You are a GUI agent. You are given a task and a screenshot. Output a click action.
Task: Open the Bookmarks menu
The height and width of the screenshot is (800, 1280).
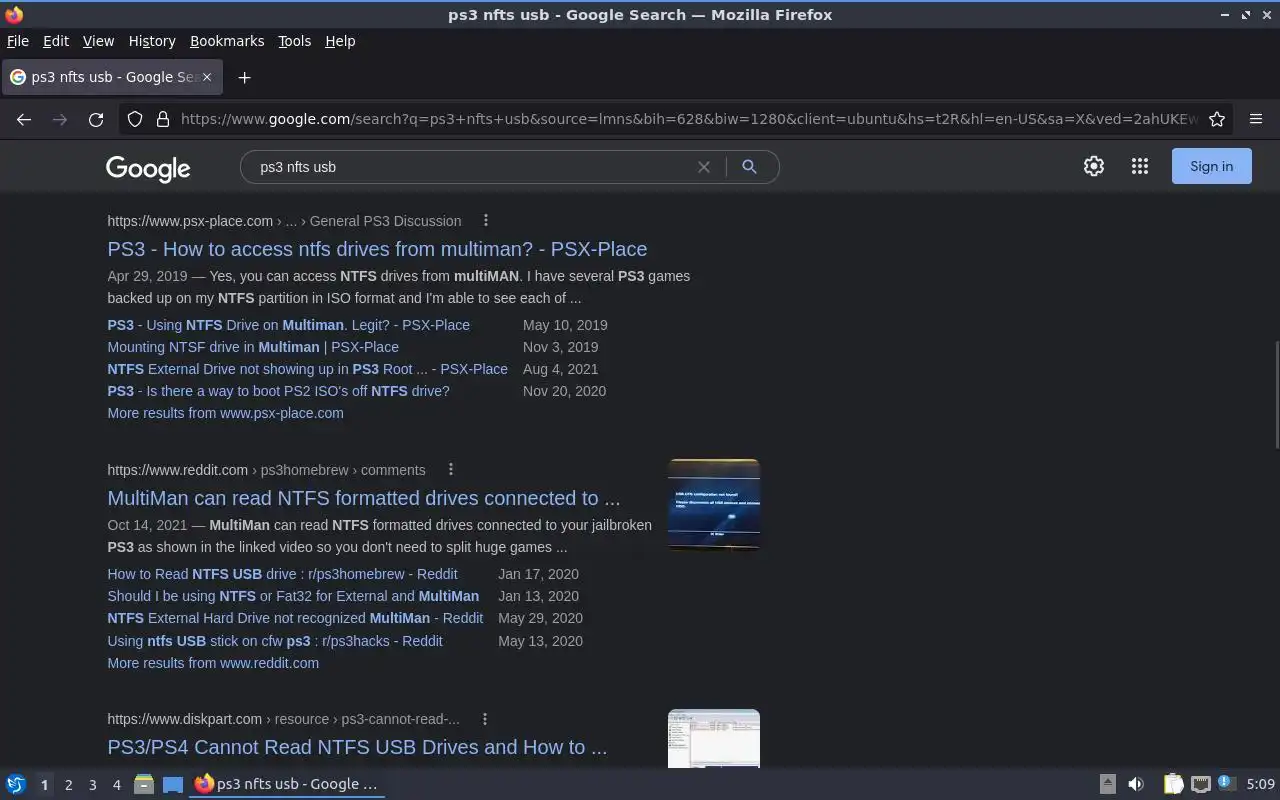[227, 41]
